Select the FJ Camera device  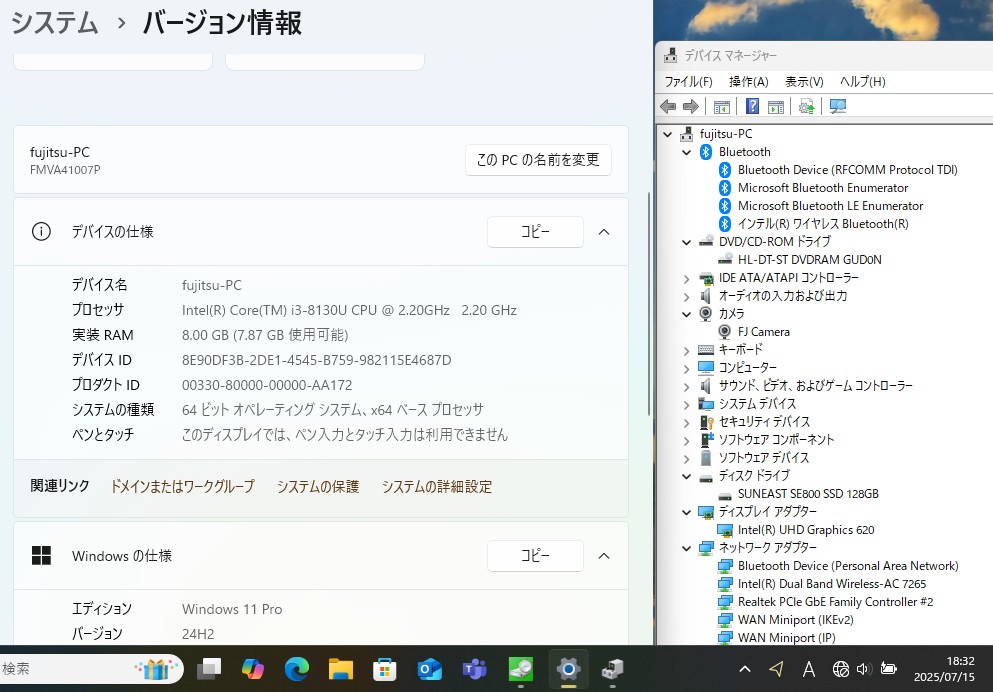(x=764, y=332)
